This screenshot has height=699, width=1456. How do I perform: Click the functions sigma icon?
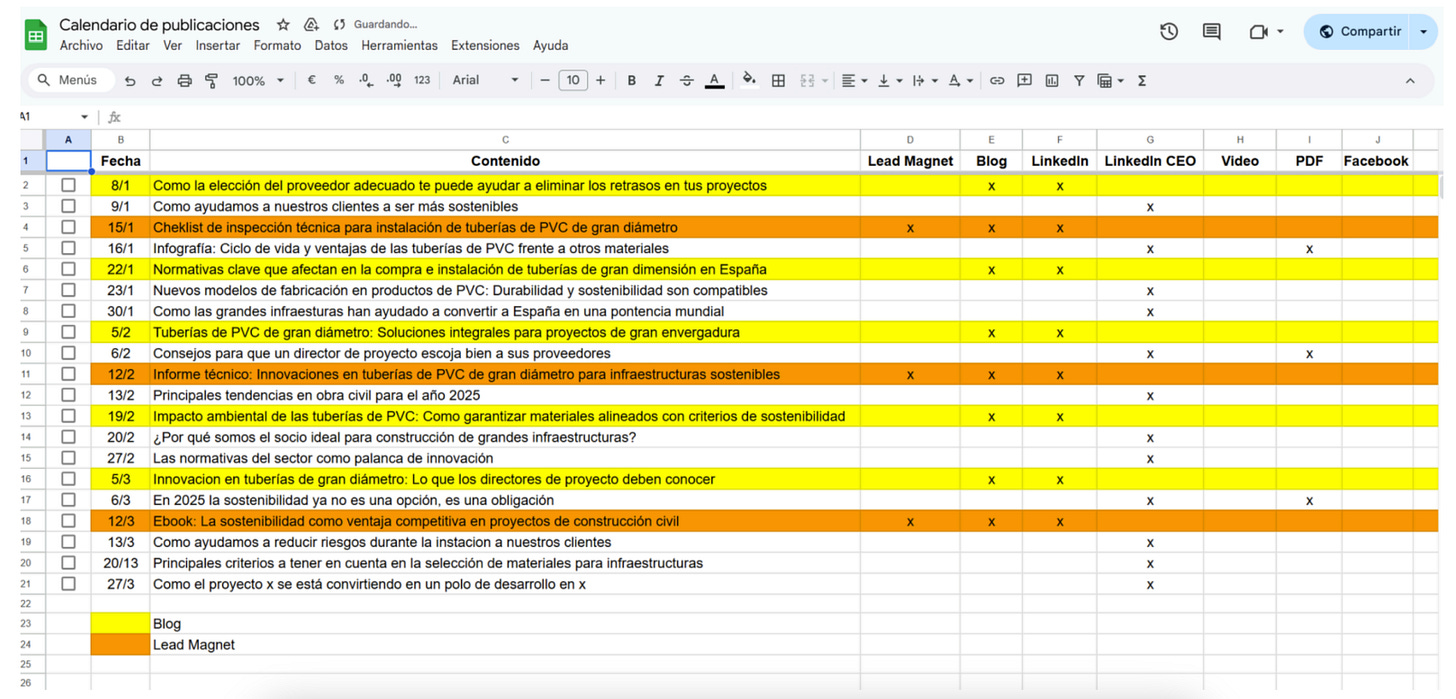click(x=1142, y=81)
